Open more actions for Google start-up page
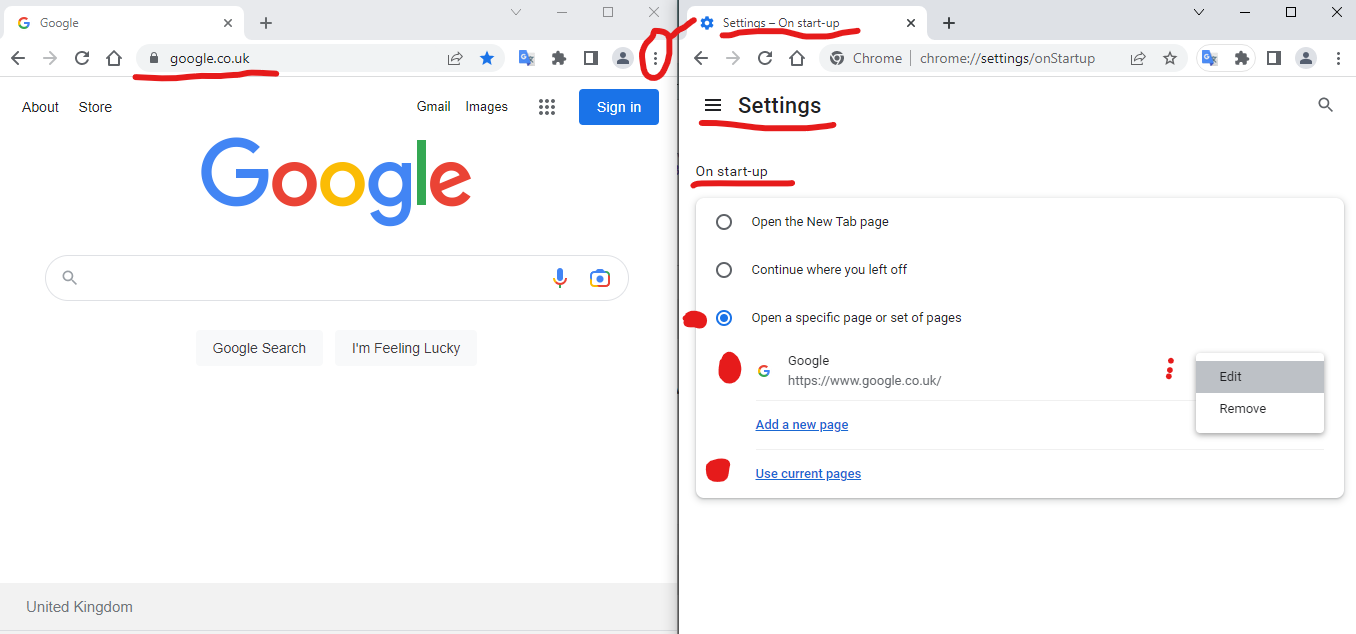This screenshot has height=634, width=1356. pyautogui.click(x=1169, y=369)
